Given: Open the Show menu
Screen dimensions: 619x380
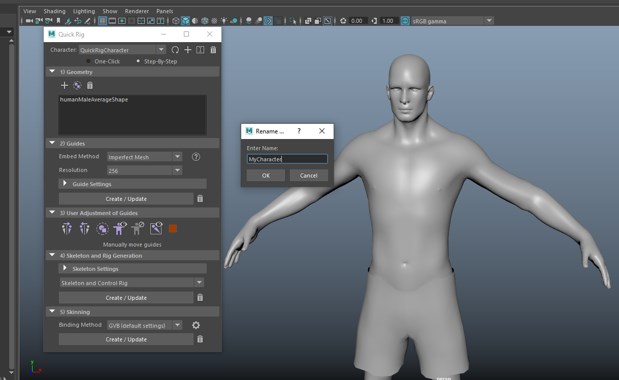Looking at the screenshot, I should tap(110, 11).
